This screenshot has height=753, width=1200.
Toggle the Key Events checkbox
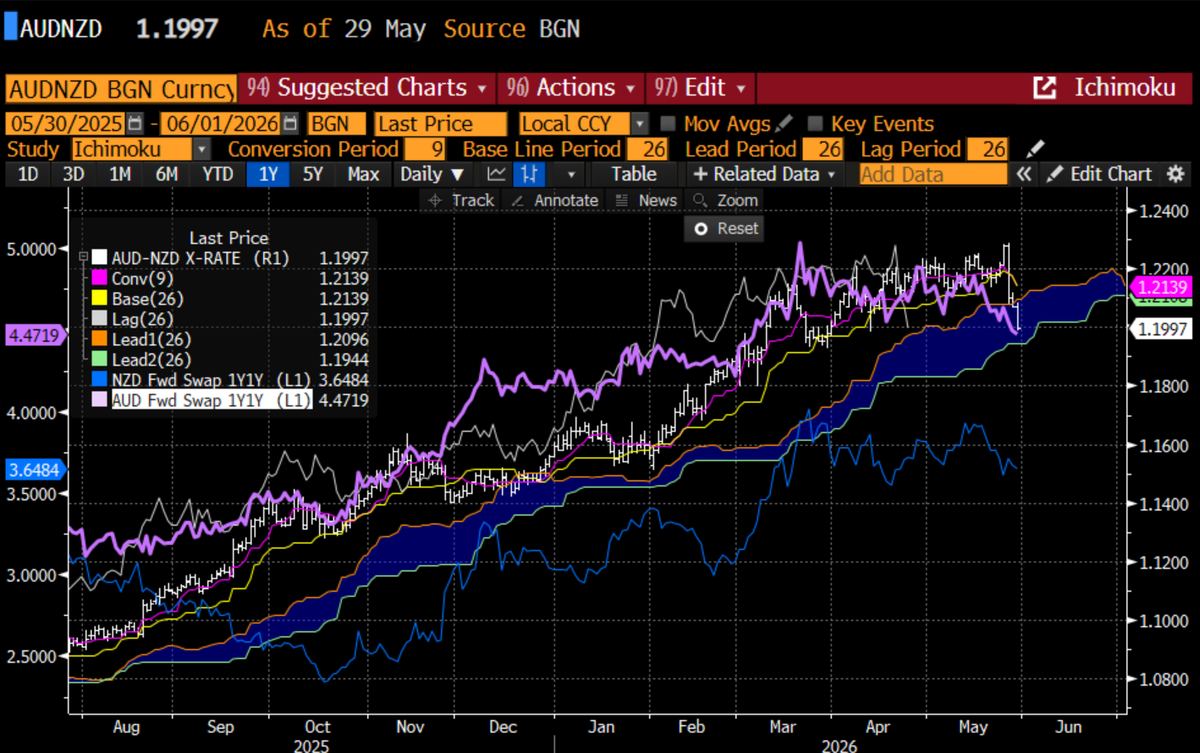pyautogui.click(x=815, y=124)
